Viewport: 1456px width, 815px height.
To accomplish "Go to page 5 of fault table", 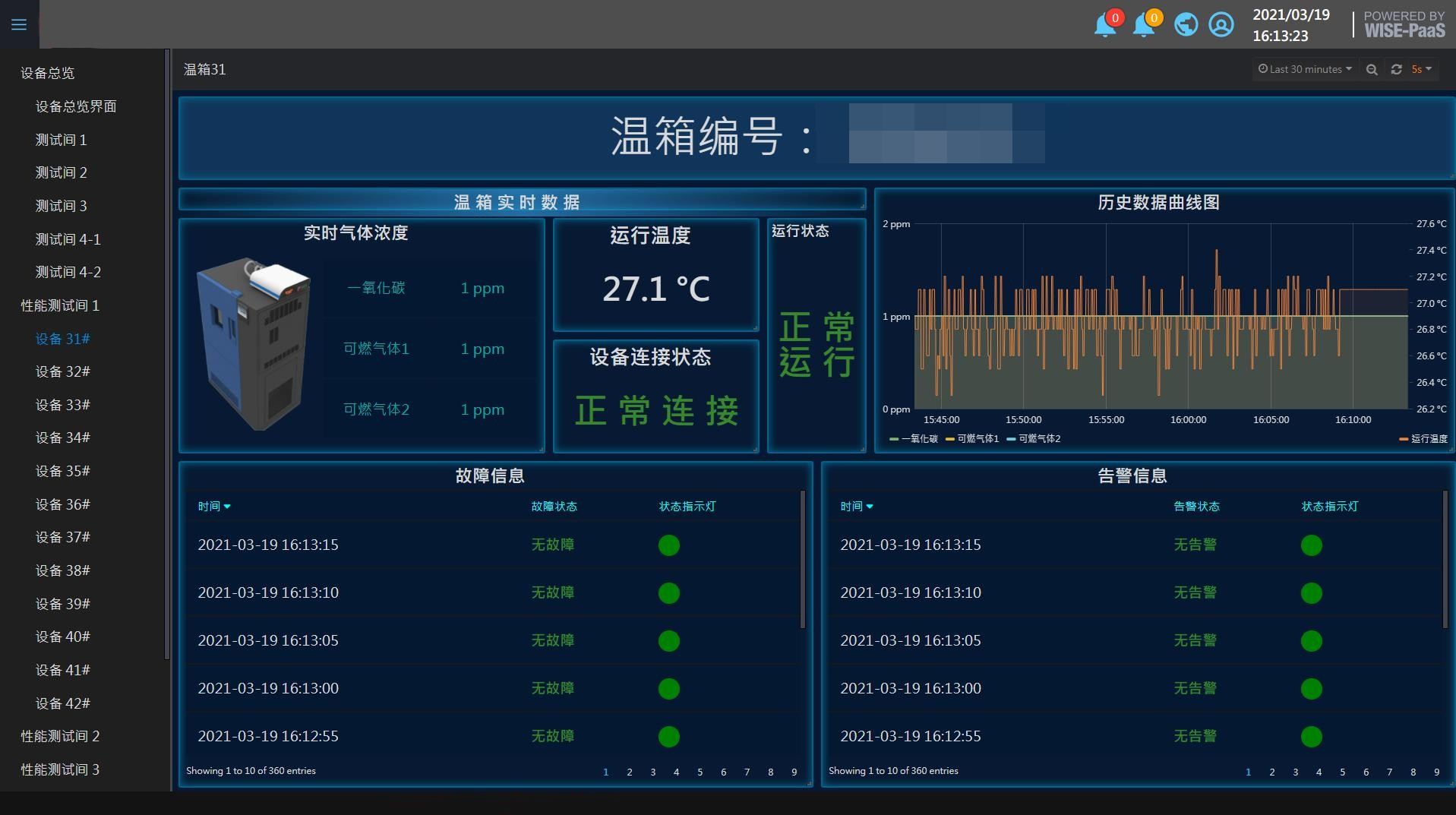I will (x=700, y=772).
